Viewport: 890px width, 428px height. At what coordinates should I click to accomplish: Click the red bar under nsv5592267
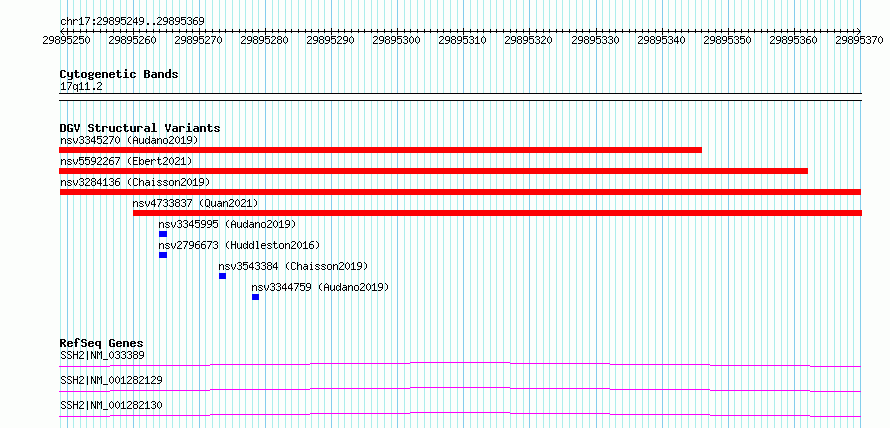(433, 171)
